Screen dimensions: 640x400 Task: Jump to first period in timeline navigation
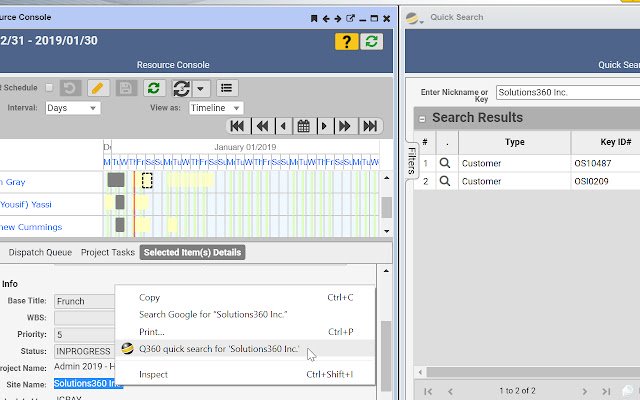tap(238, 126)
